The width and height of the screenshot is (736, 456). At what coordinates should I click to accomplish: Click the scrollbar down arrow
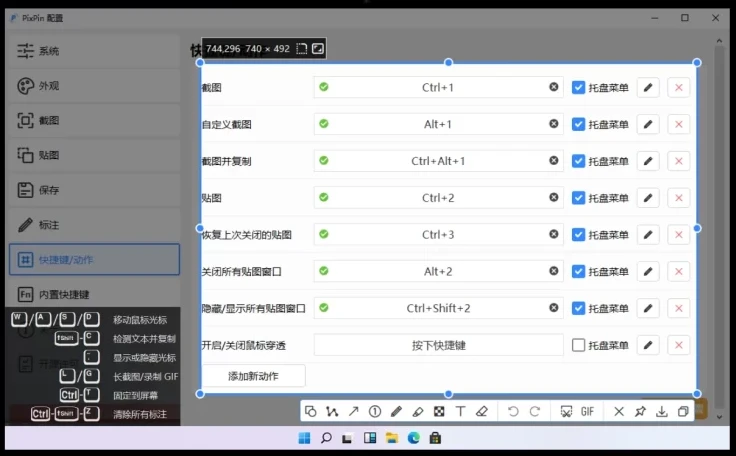point(719,417)
